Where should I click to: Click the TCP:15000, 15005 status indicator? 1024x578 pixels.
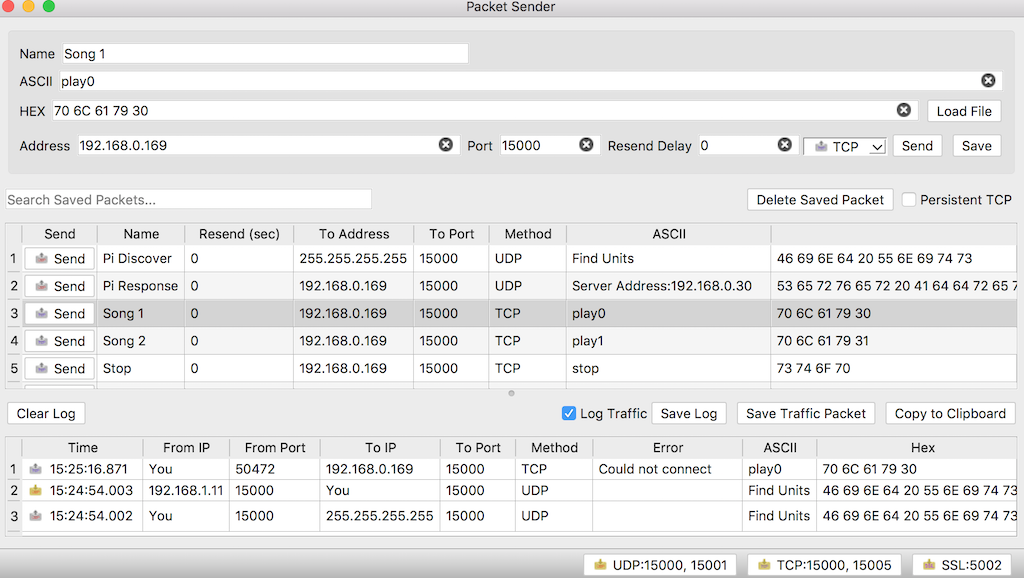(824, 565)
